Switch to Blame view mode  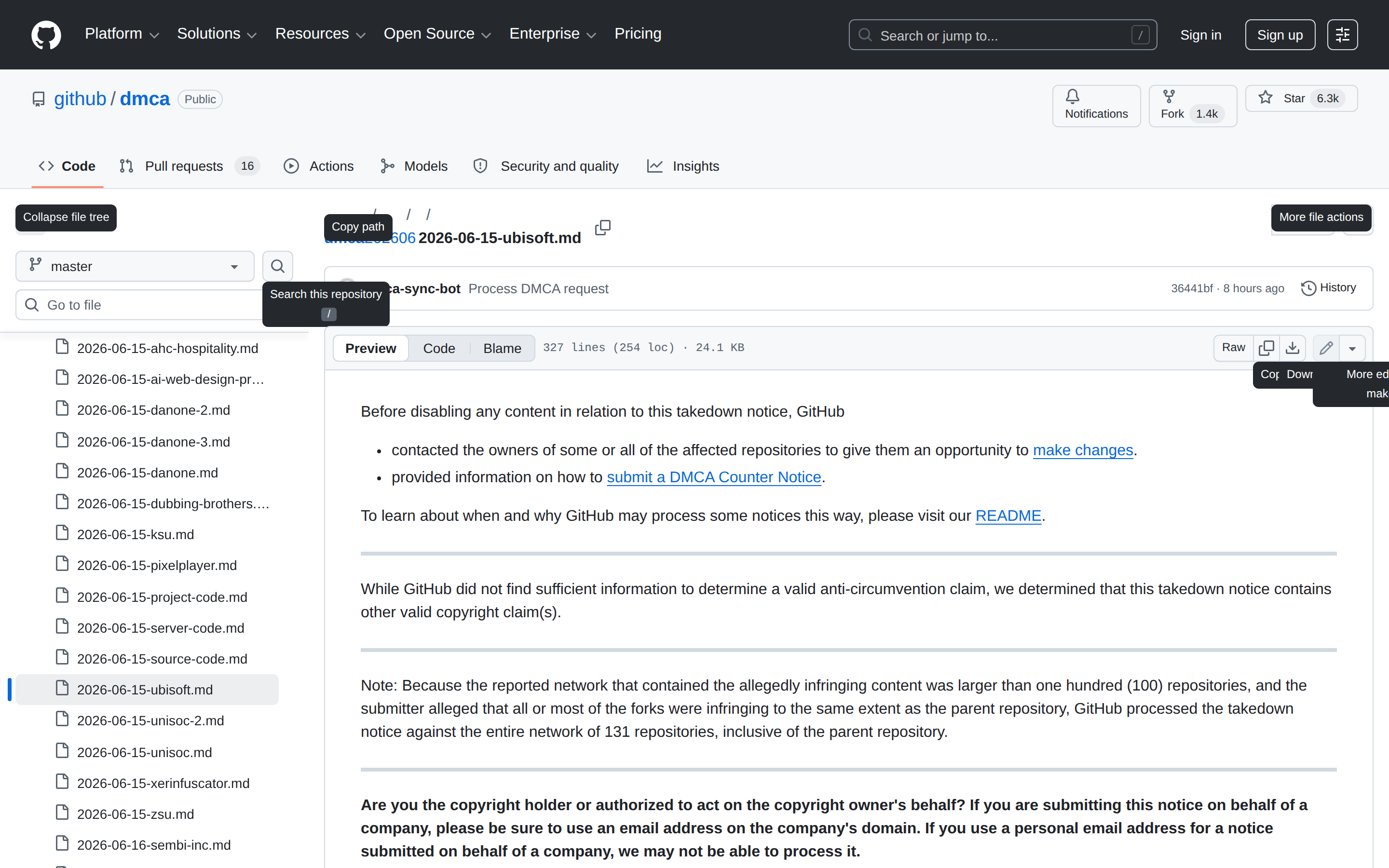(502, 348)
